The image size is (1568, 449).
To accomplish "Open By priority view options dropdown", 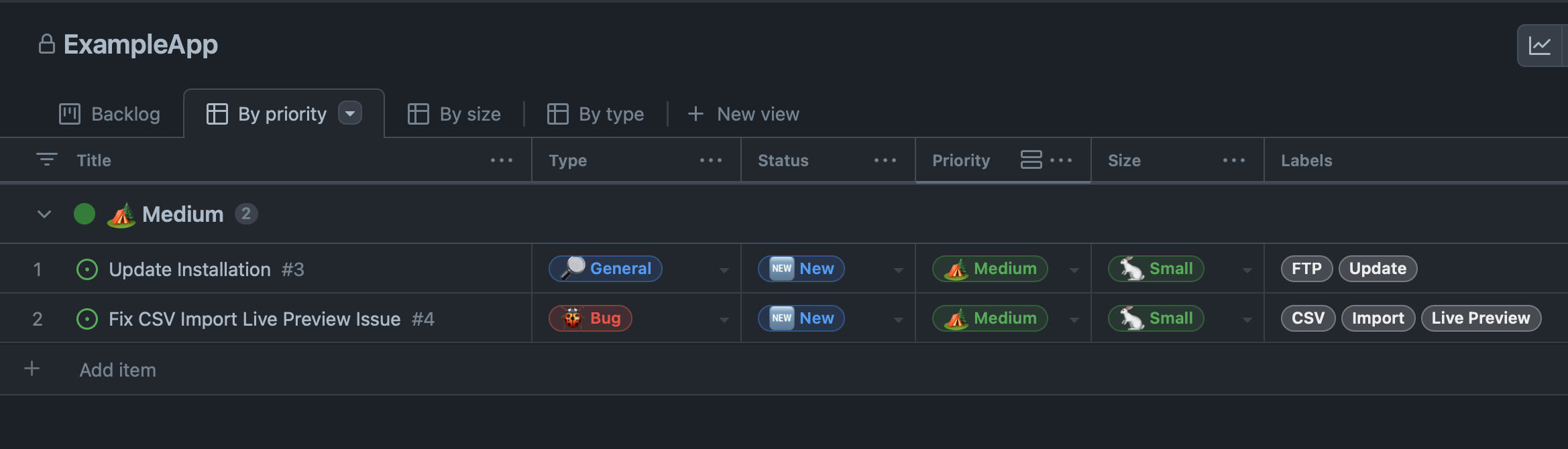I will pos(350,113).
